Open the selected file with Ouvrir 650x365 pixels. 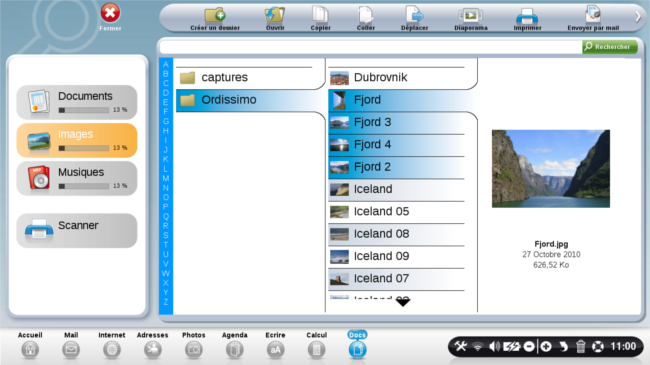tap(275, 19)
